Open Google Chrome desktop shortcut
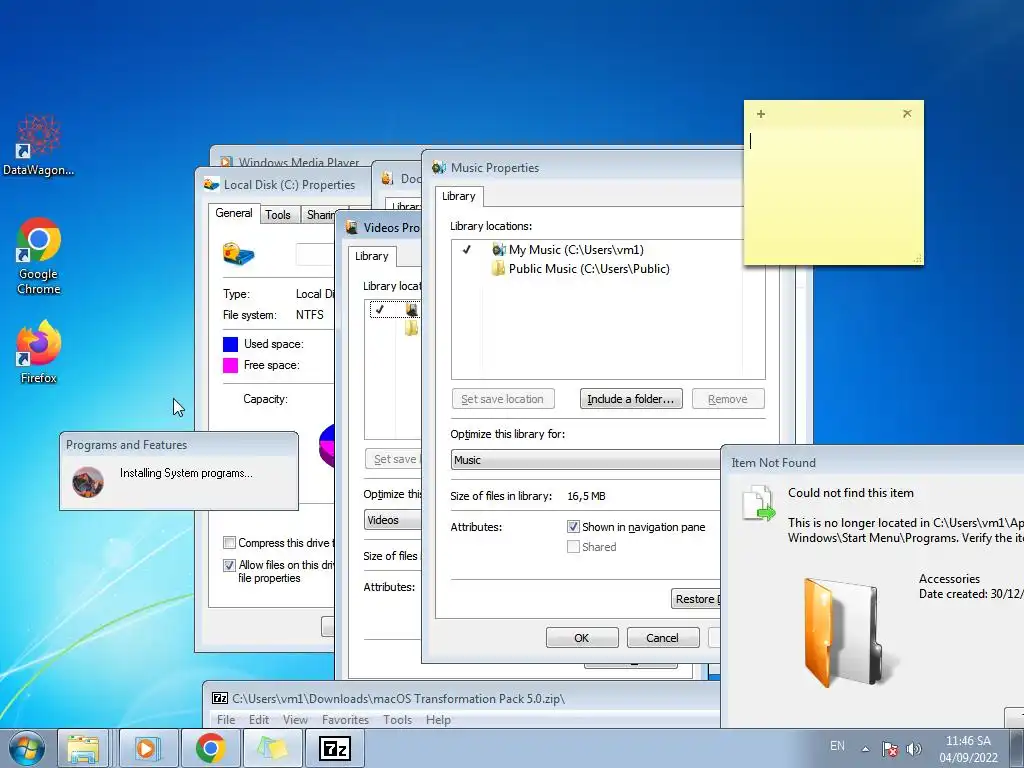 click(39, 256)
